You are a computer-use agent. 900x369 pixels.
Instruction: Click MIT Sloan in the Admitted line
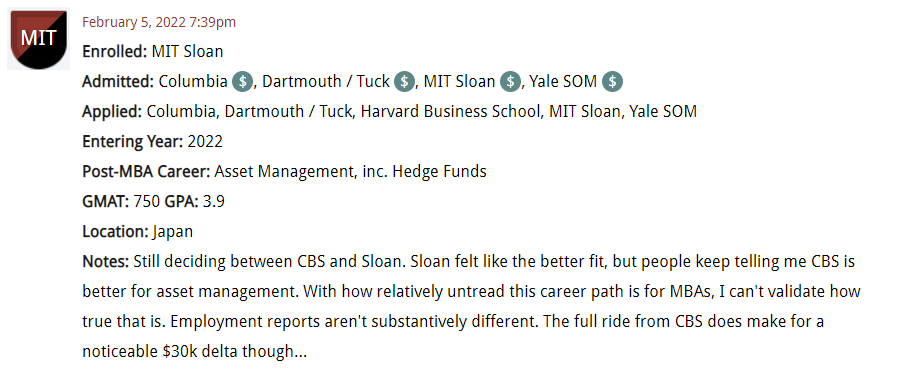tap(459, 82)
